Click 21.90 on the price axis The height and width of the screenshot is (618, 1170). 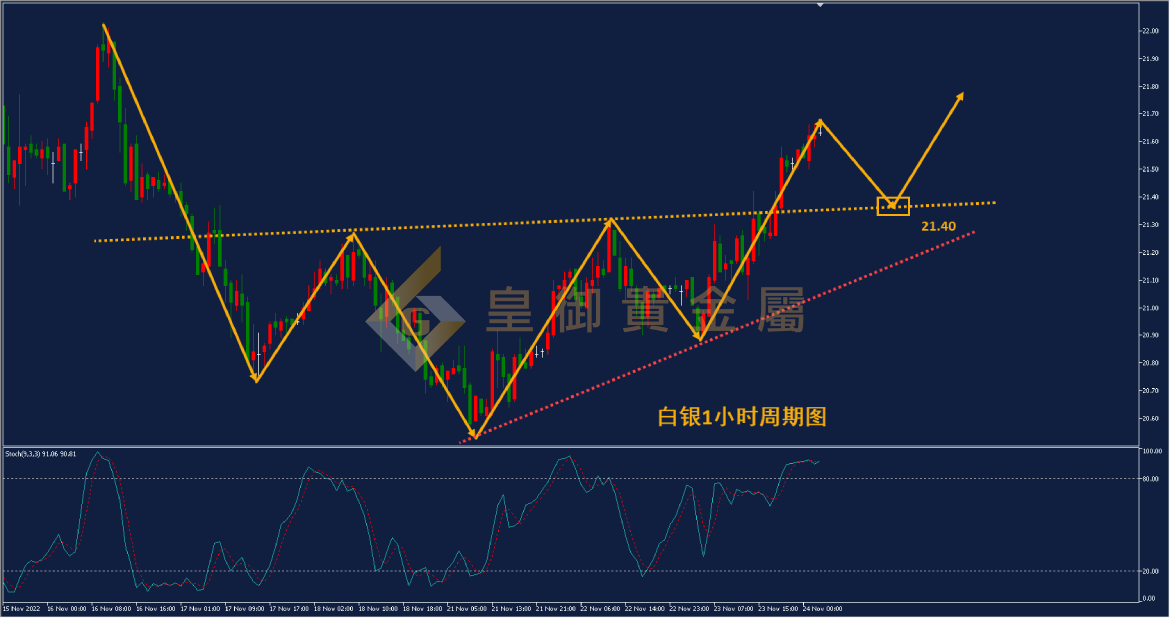click(x=1150, y=58)
